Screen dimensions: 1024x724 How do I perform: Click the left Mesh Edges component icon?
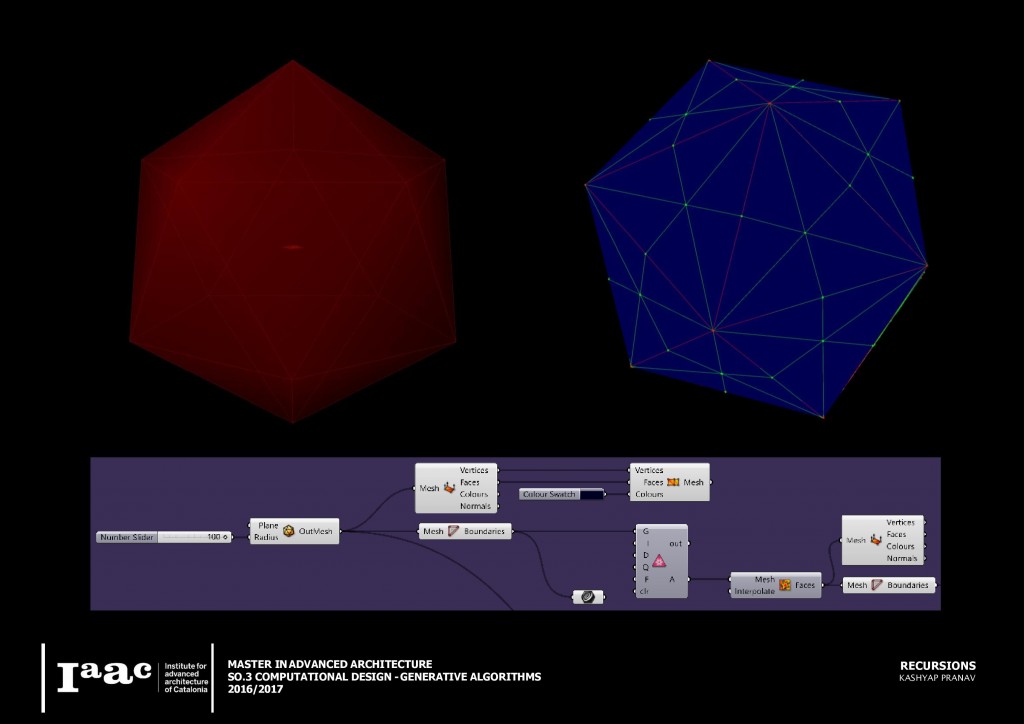tap(454, 532)
